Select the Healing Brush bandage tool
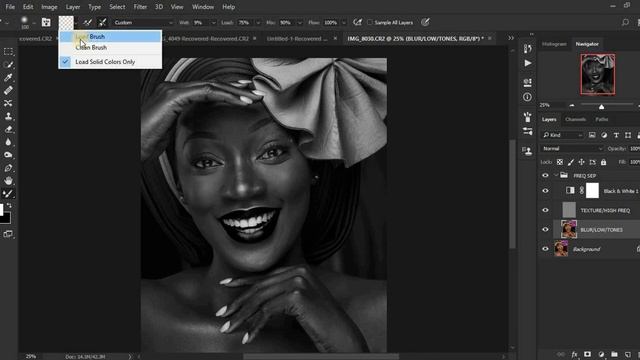The width and height of the screenshot is (640, 360). click(x=8, y=90)
